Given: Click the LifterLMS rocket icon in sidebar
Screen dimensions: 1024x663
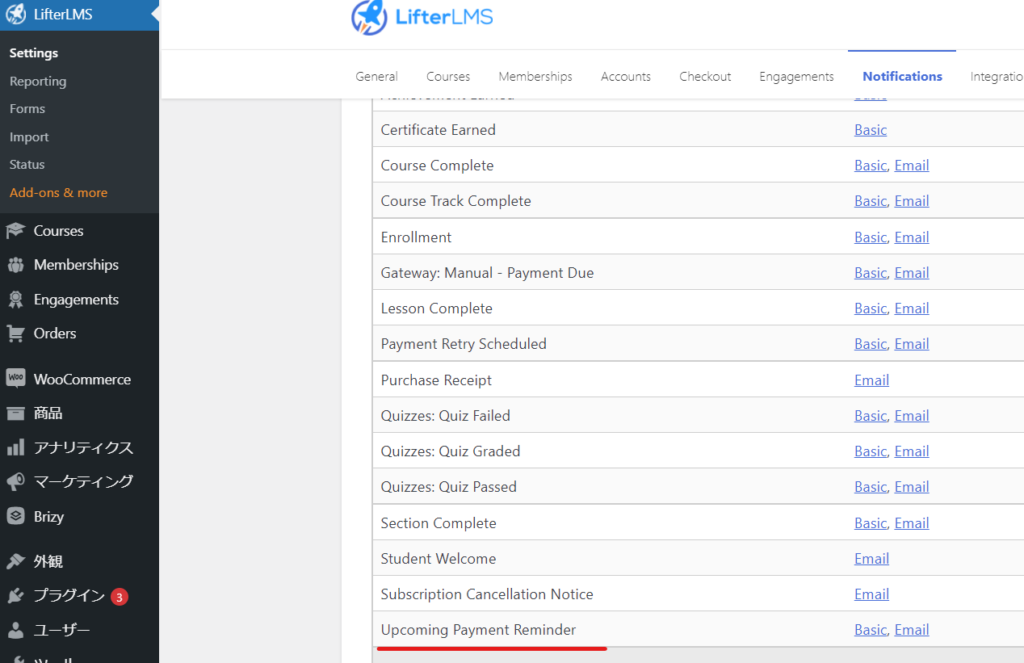Looking at the screenshot, I should pos(16,14).
